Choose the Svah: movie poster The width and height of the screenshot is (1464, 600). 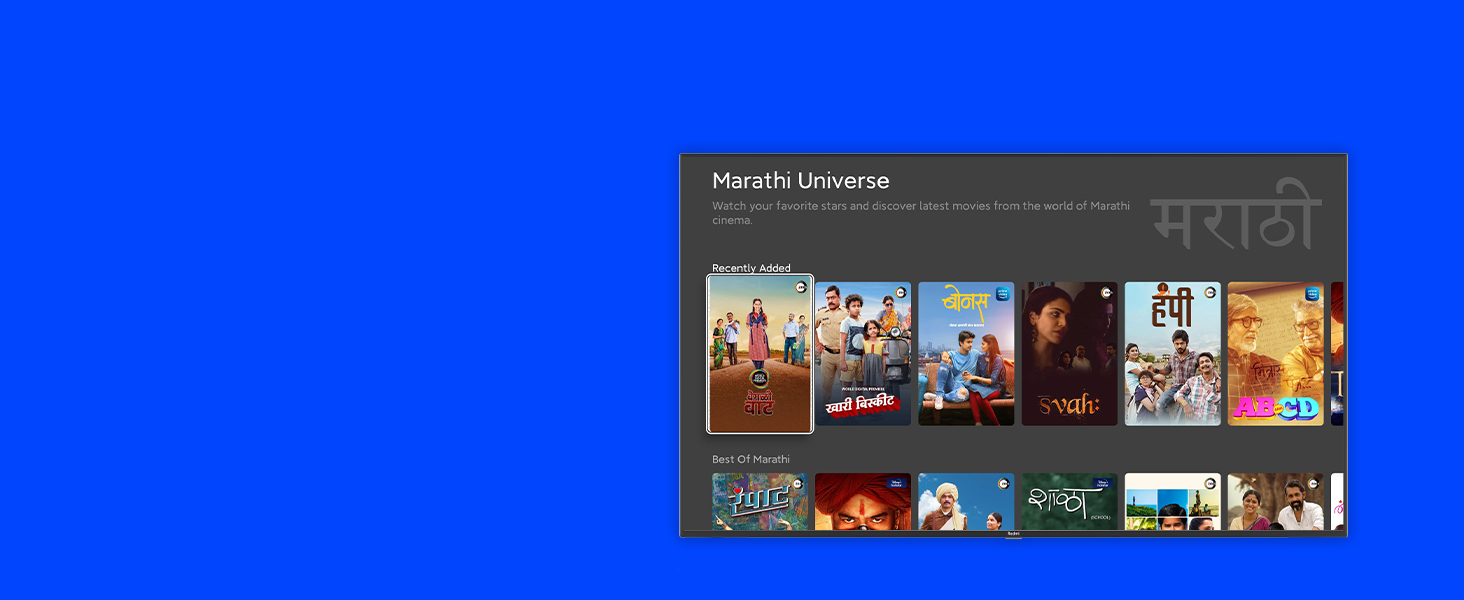[1069, 354]
